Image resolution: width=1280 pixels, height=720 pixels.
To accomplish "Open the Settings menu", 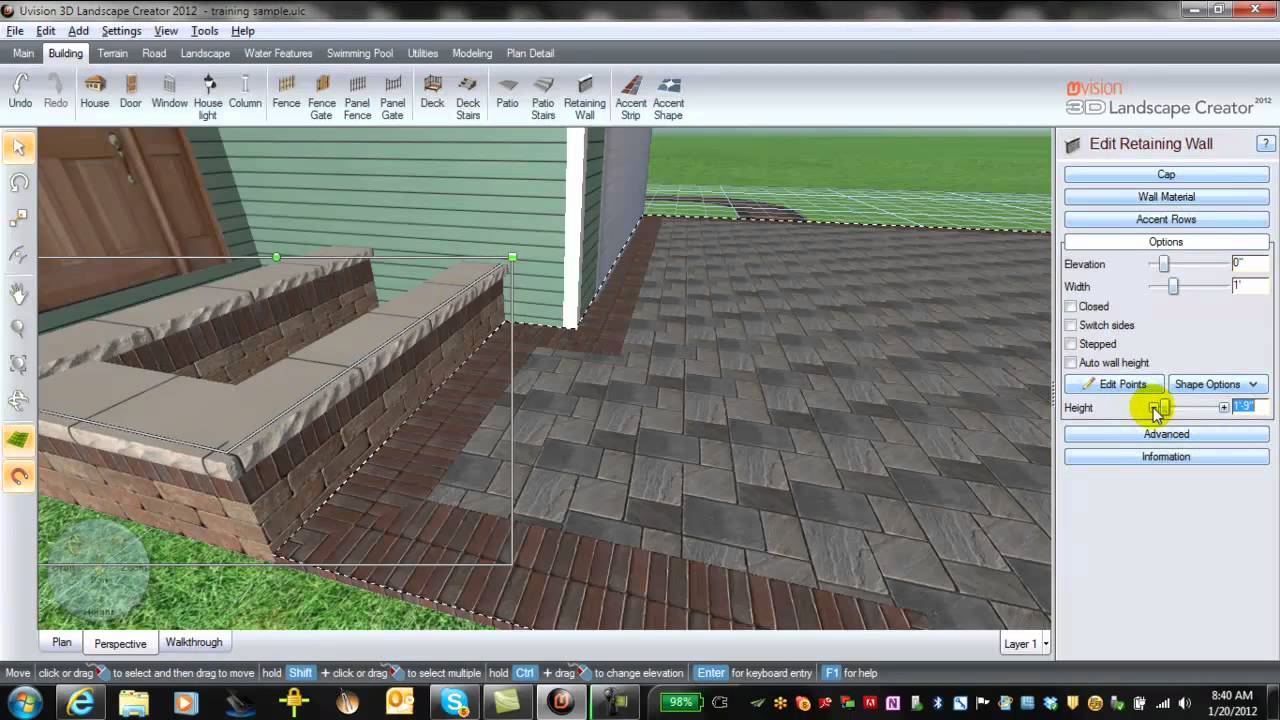I will click(121, 31).
